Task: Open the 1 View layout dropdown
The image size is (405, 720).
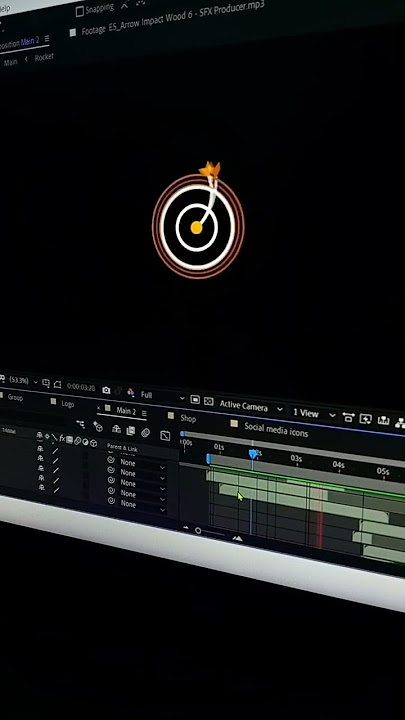Action: pyautogui.click(x=314, y=414)
